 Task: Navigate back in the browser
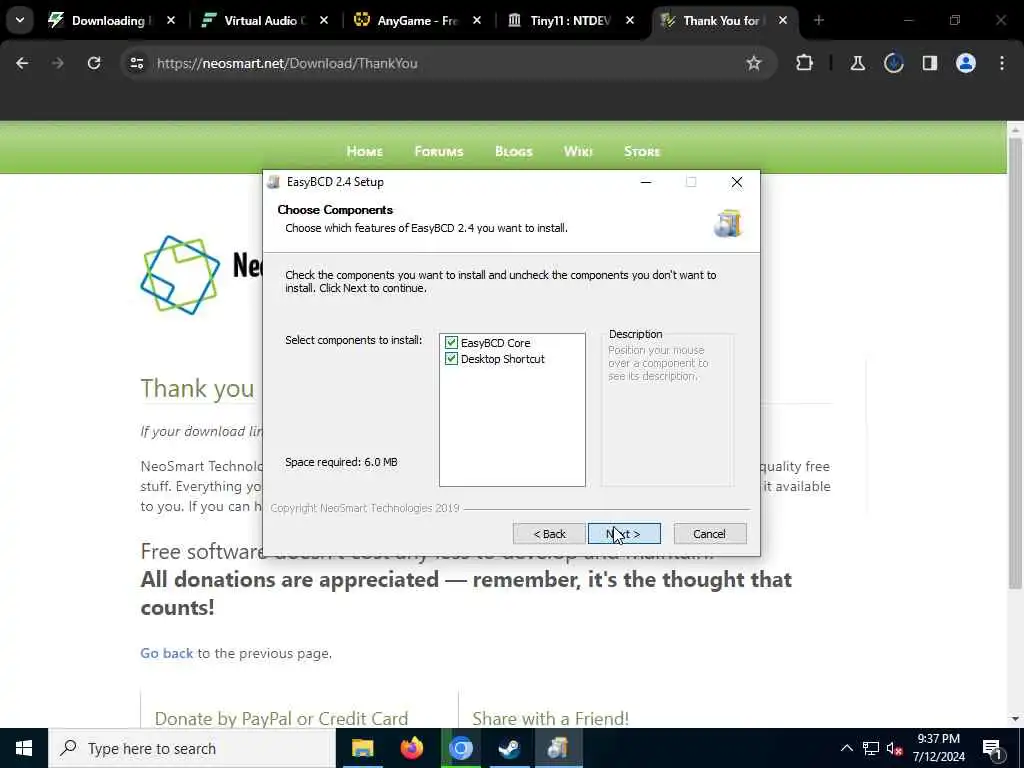click(x=22, y=63)
